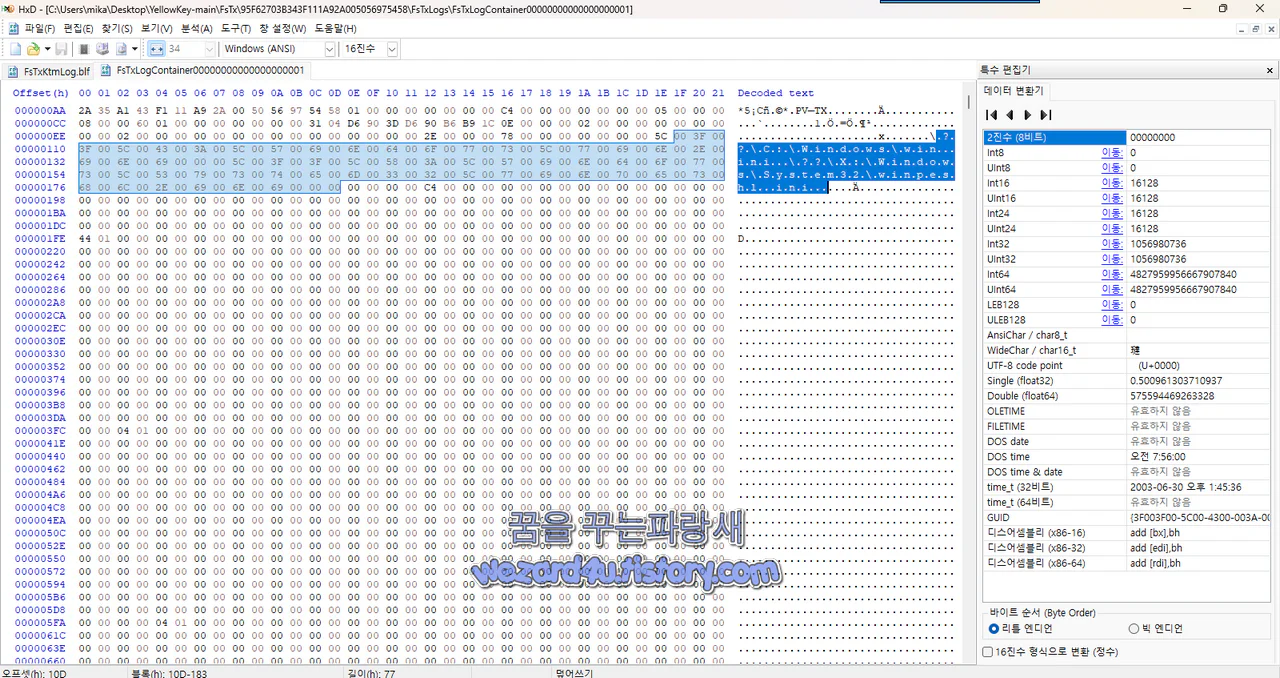Viewport: 1280px width, 678px height.
Task: Expand the Open icon's recent files arrow
Action: tap(46, 49)
